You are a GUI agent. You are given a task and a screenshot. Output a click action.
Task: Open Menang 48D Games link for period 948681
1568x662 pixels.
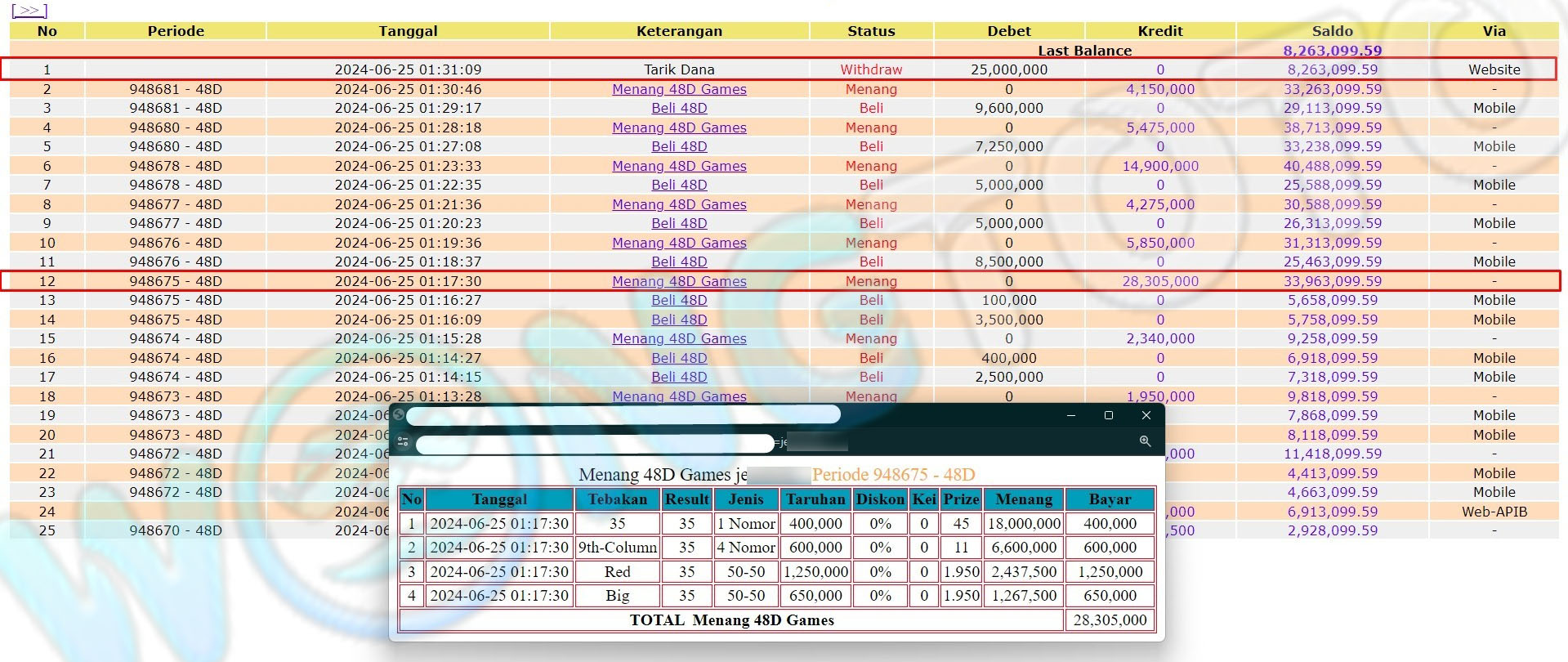point(679,89)
